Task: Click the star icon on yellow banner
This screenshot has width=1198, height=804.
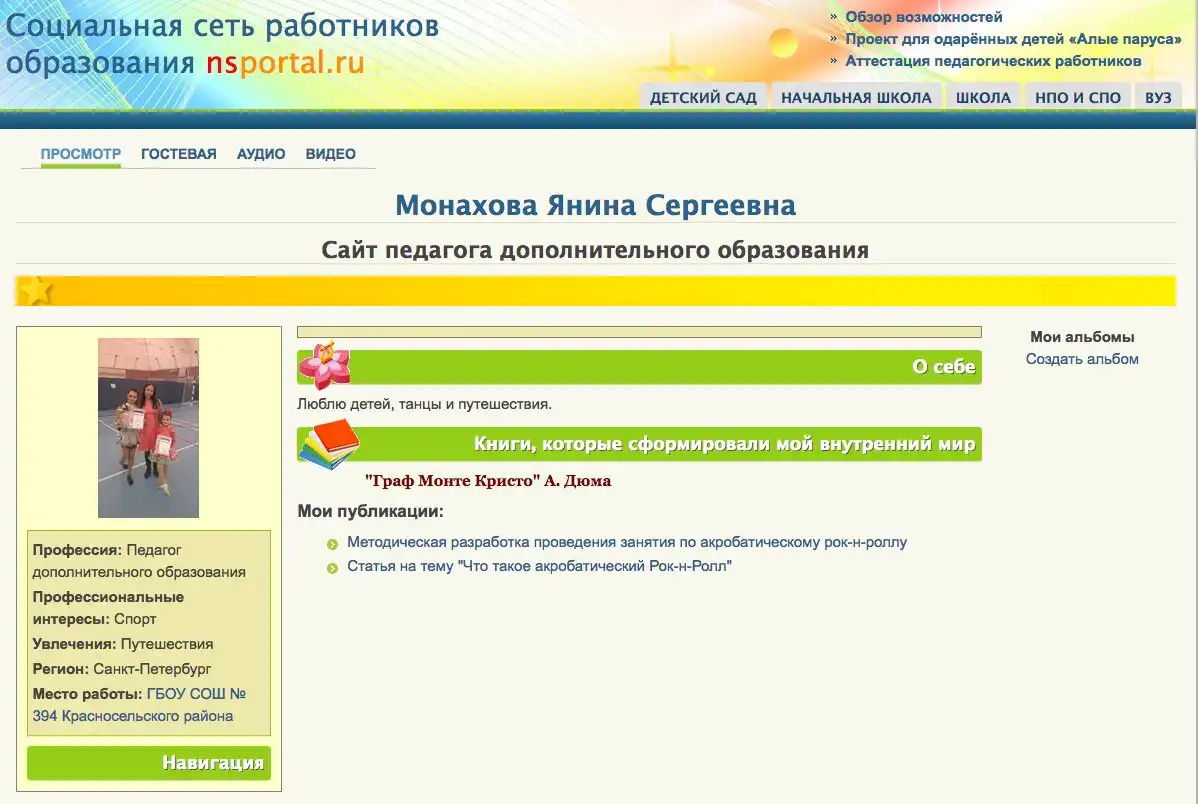Action: [36, 291]
